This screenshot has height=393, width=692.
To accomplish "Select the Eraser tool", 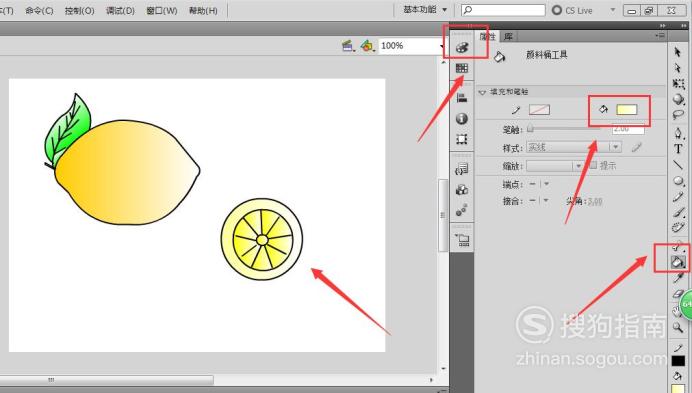I will tap(678, 294).
